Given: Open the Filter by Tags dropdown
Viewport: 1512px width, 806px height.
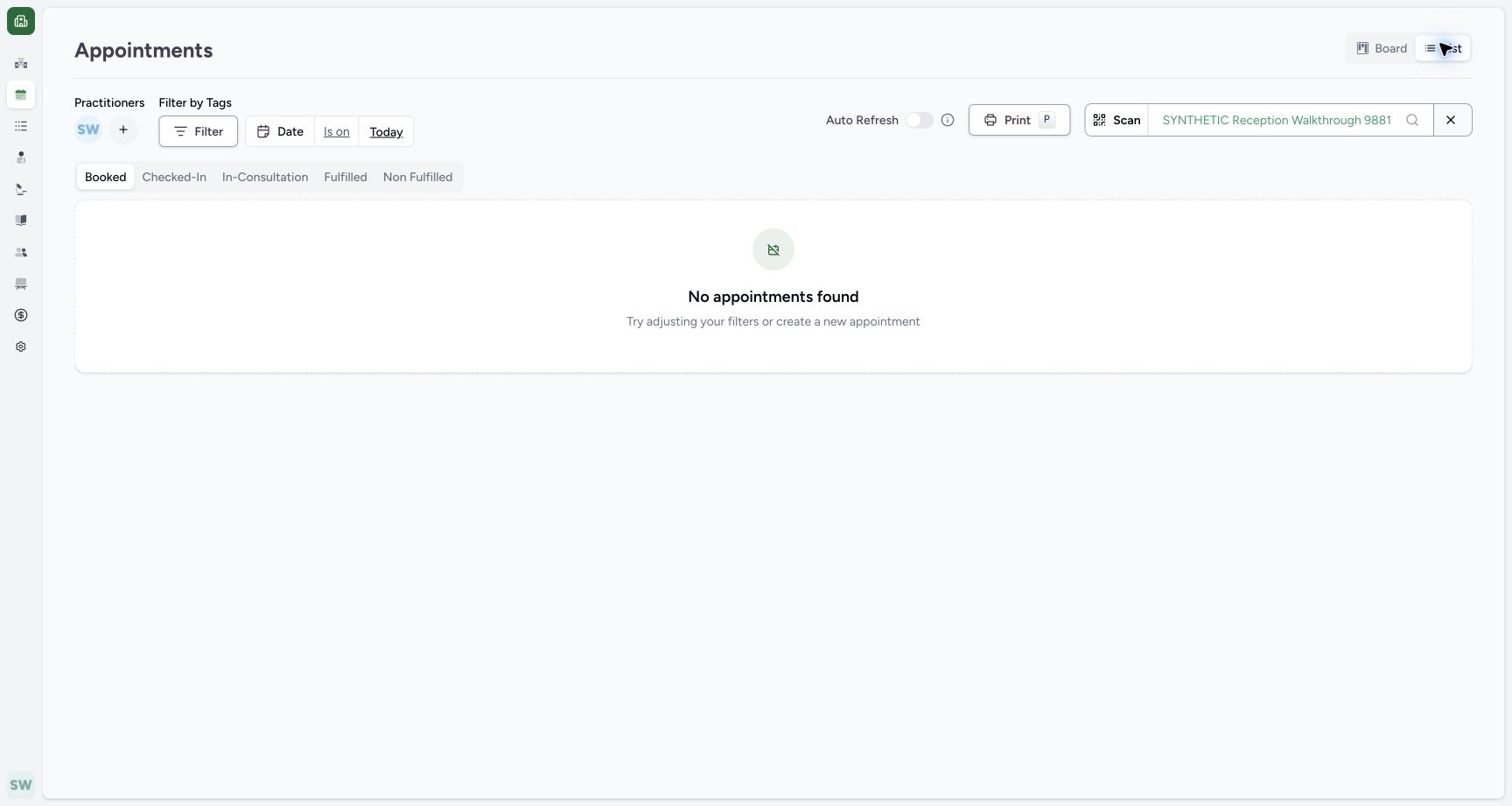Looking at the screenshot, I should pyautogui.click(x=198, y=131).
